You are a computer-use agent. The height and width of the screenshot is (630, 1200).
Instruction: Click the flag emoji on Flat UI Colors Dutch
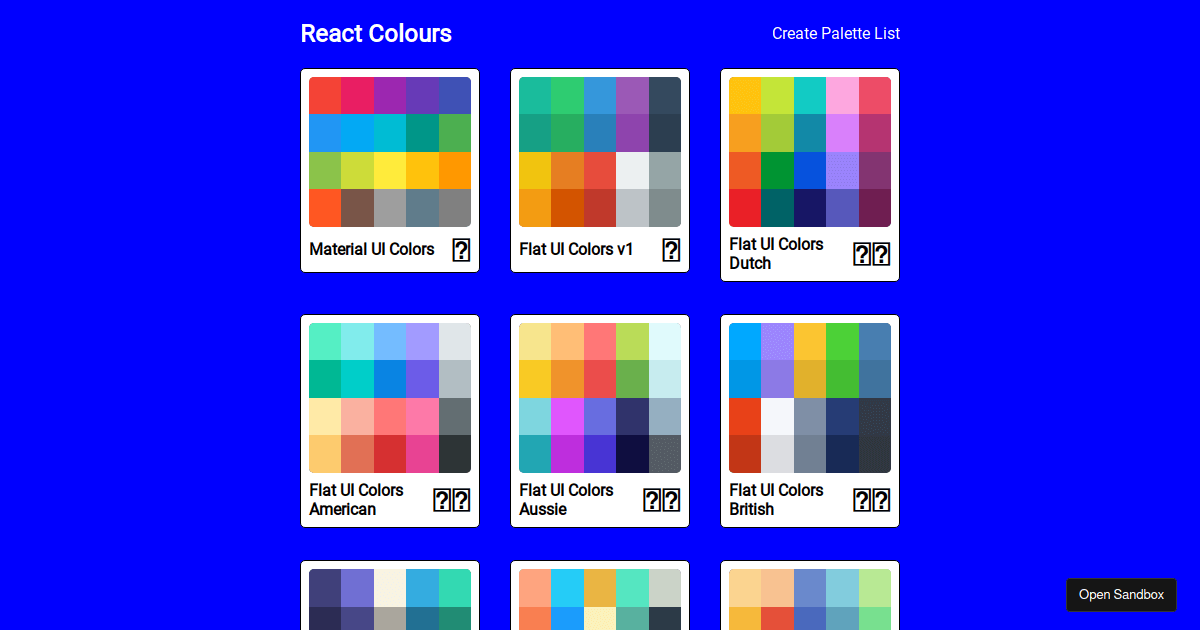click(871, 254)
